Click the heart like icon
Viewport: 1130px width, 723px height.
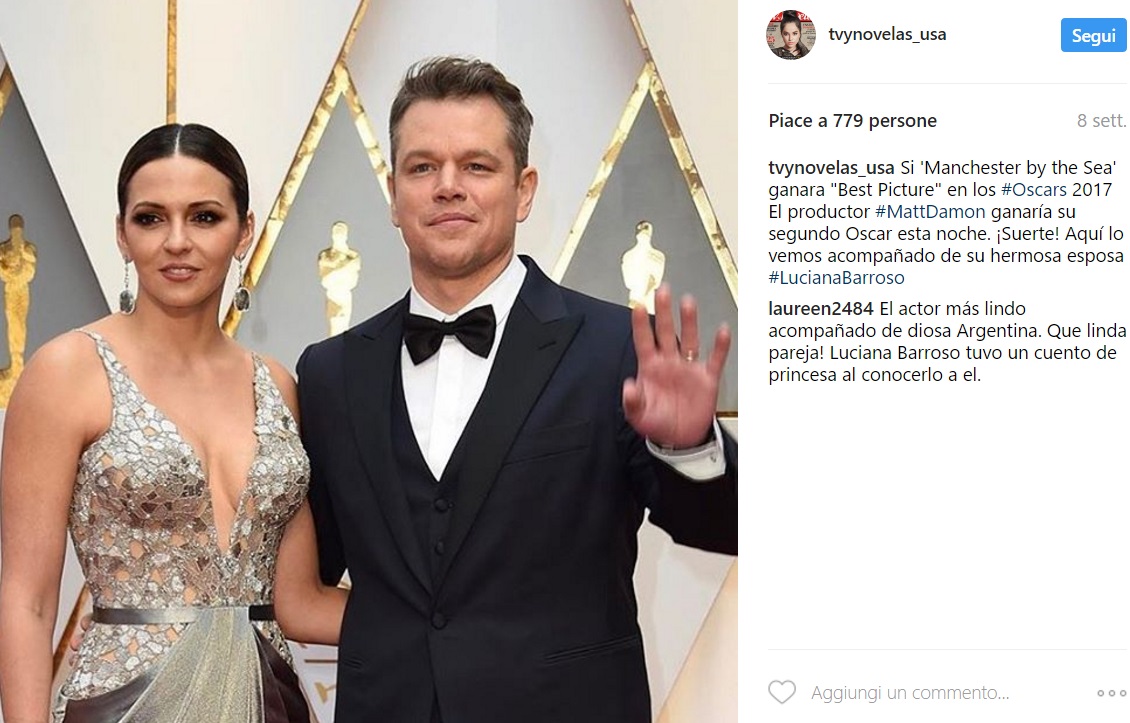point(782,692)
